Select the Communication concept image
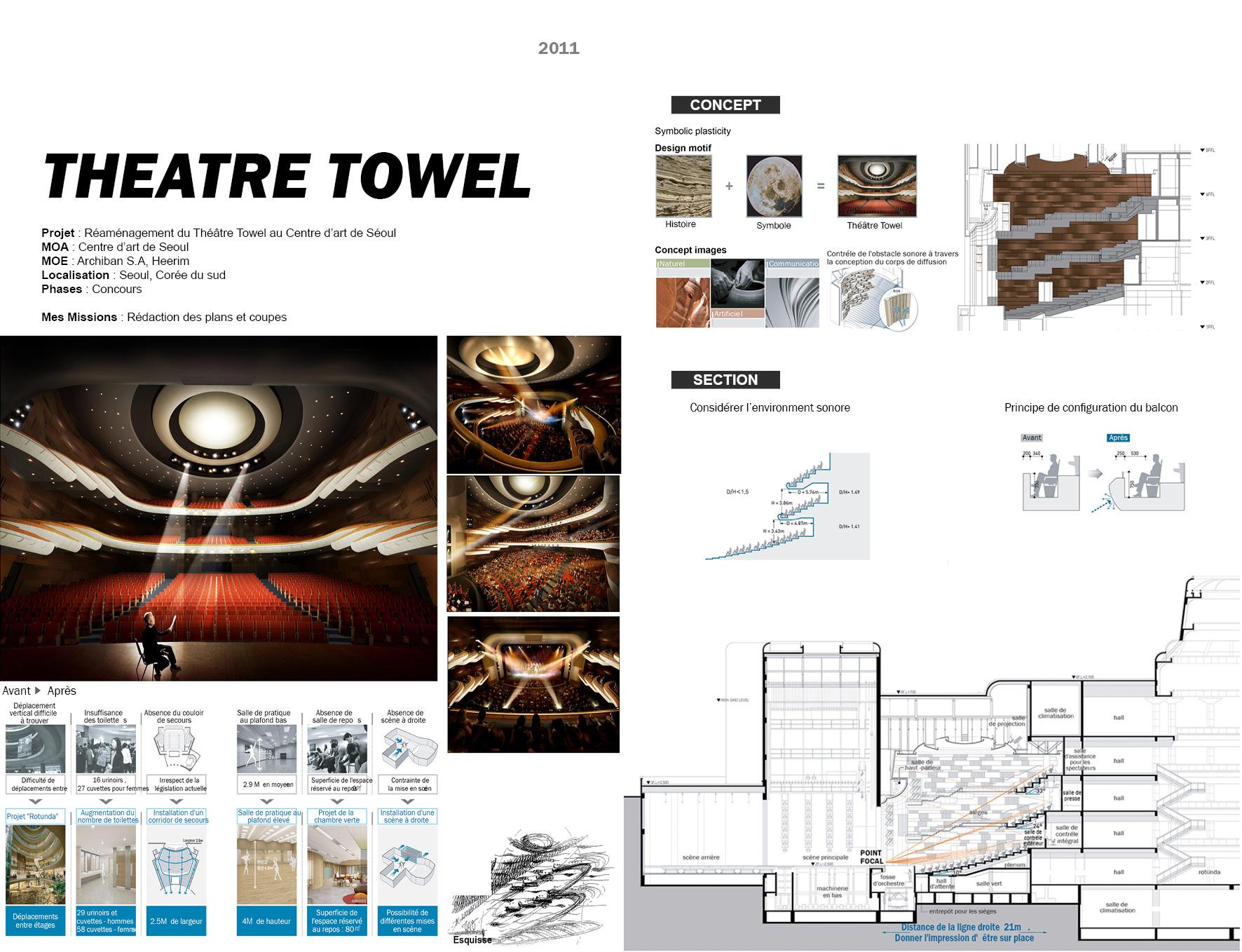 tap(792, 293)
